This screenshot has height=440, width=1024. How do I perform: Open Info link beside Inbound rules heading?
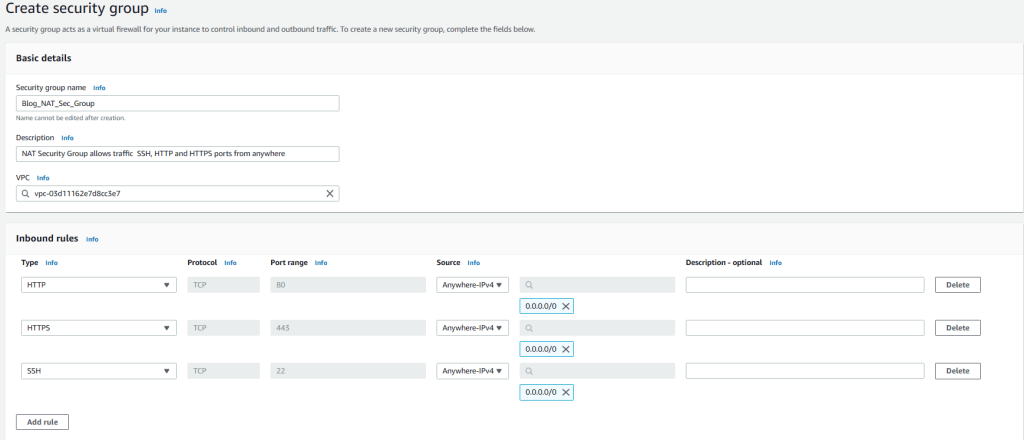[x=92, y=240]
